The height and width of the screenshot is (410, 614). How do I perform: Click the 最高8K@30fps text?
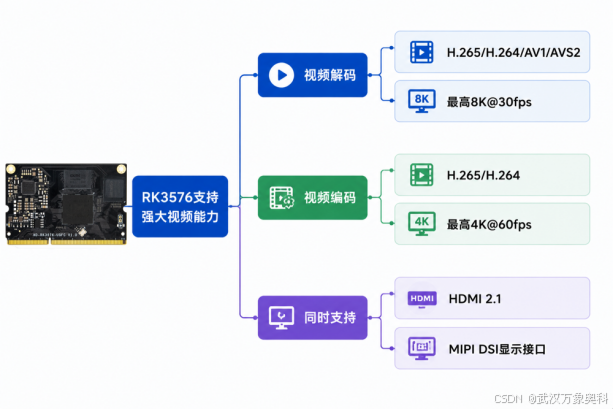(489, 102)
